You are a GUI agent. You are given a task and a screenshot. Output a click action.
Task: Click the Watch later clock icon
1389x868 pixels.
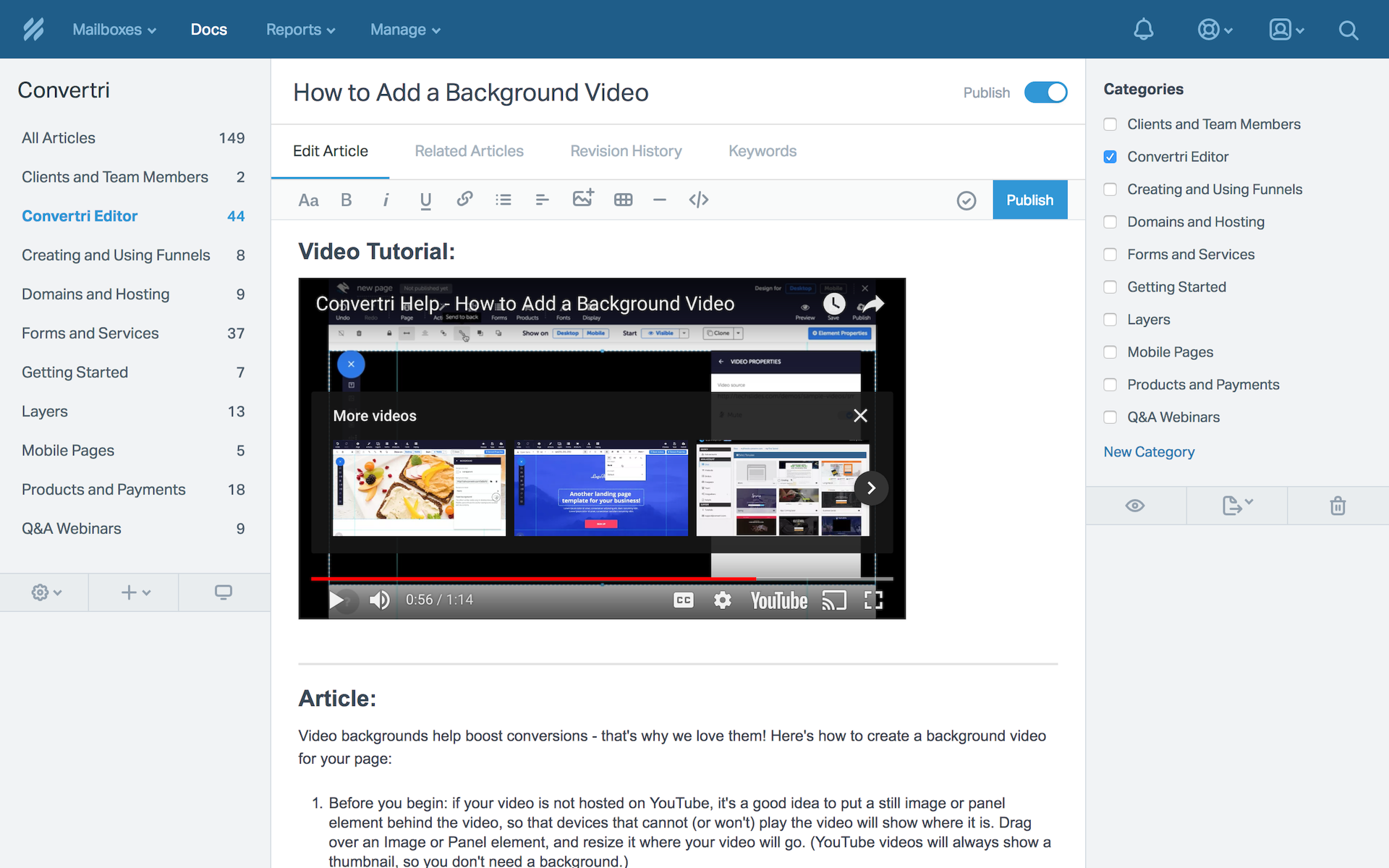[834, 304]
